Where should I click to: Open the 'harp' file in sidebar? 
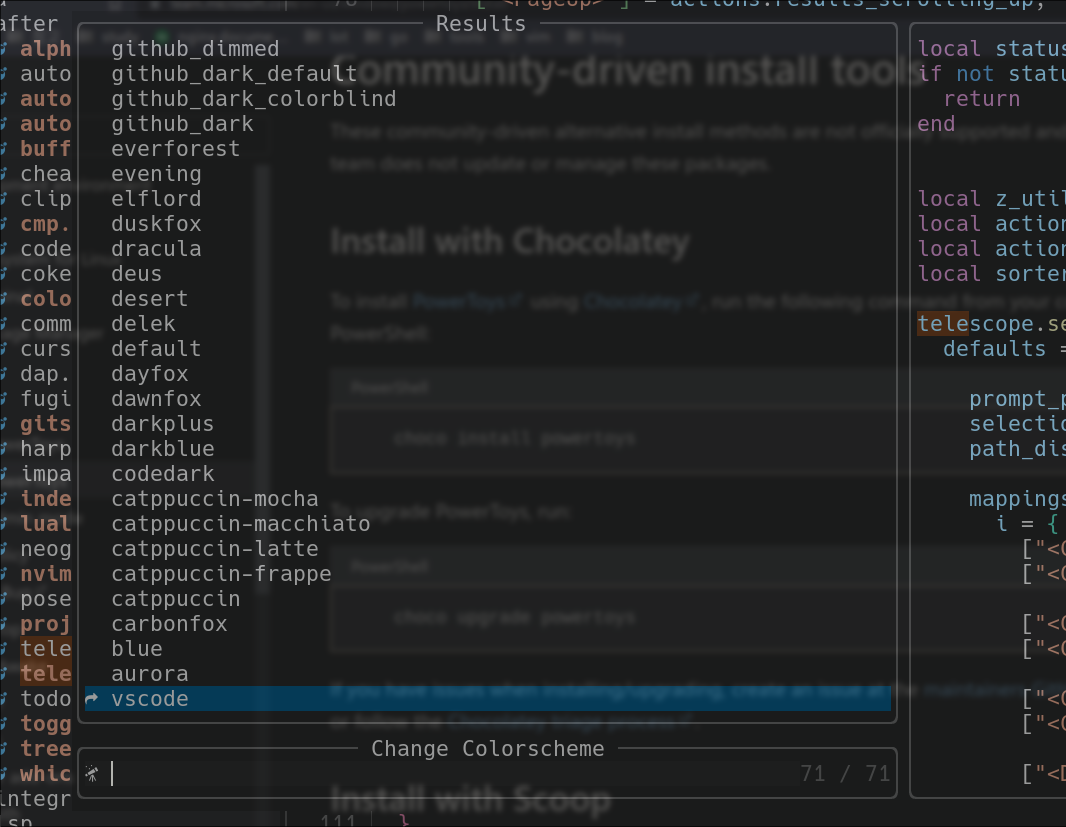click(x=46, y=449)
